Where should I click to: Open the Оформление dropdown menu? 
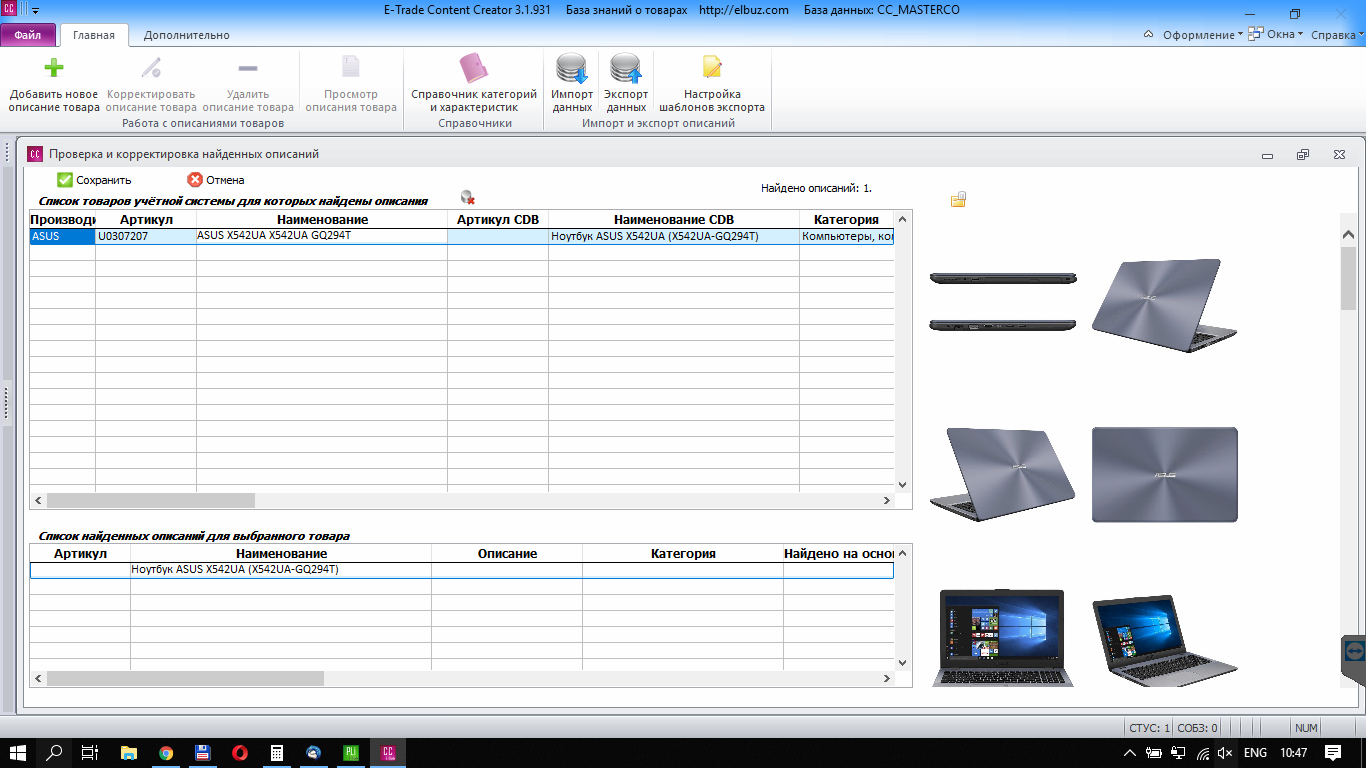point(1203,35)
